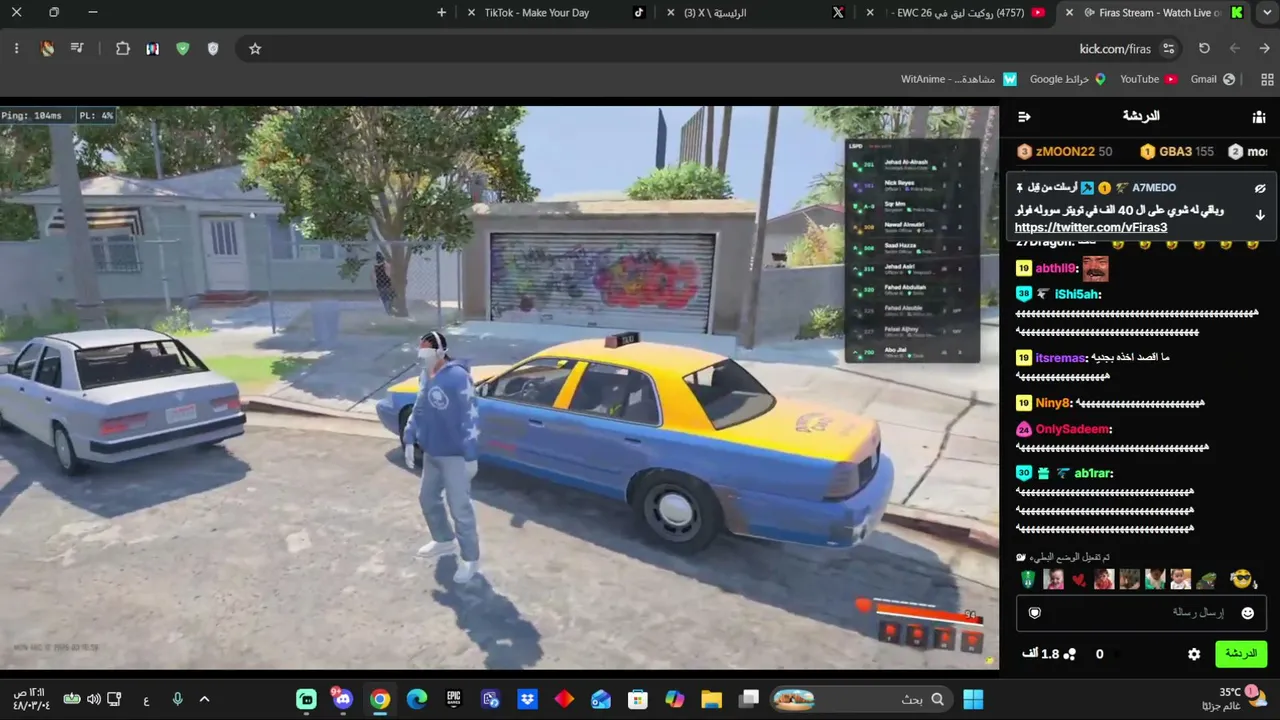The width and height of the screenshot is (1280, 720).
Task: Click the green shield extension icon
Action: click(182, 48)
